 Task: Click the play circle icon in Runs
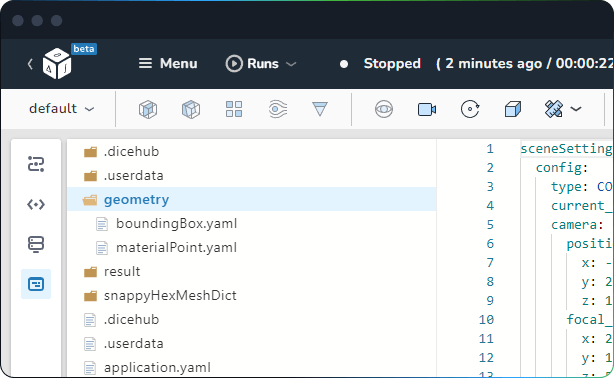[x=234, y=63]
